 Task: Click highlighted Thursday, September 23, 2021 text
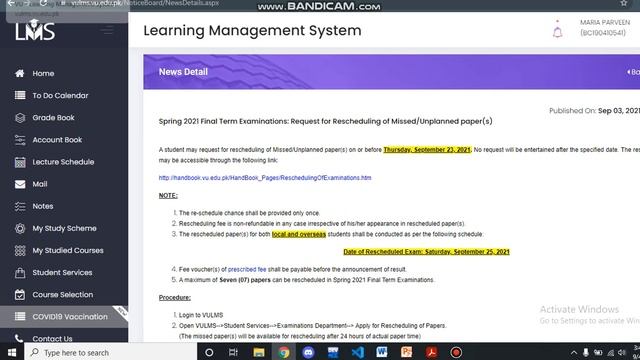tap(427, 150)
